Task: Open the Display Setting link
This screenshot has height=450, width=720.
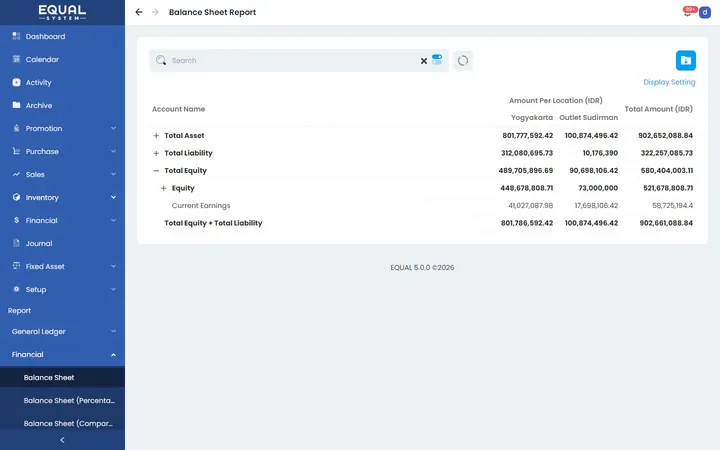Action: click(669, 82)
